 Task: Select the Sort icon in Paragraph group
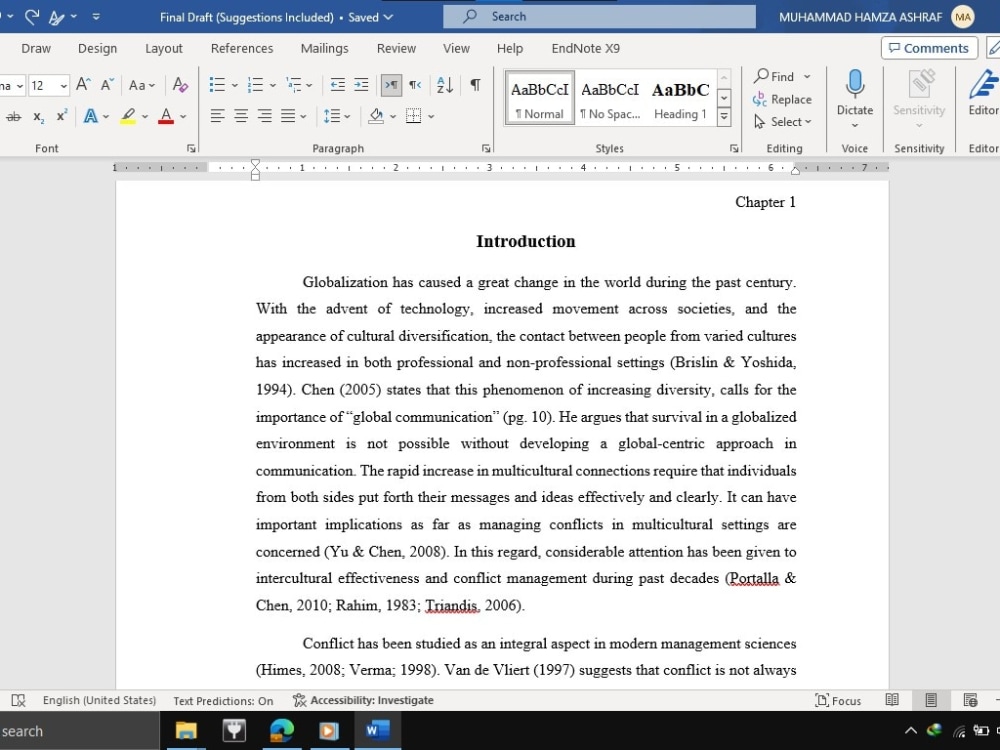click(444, 86)
